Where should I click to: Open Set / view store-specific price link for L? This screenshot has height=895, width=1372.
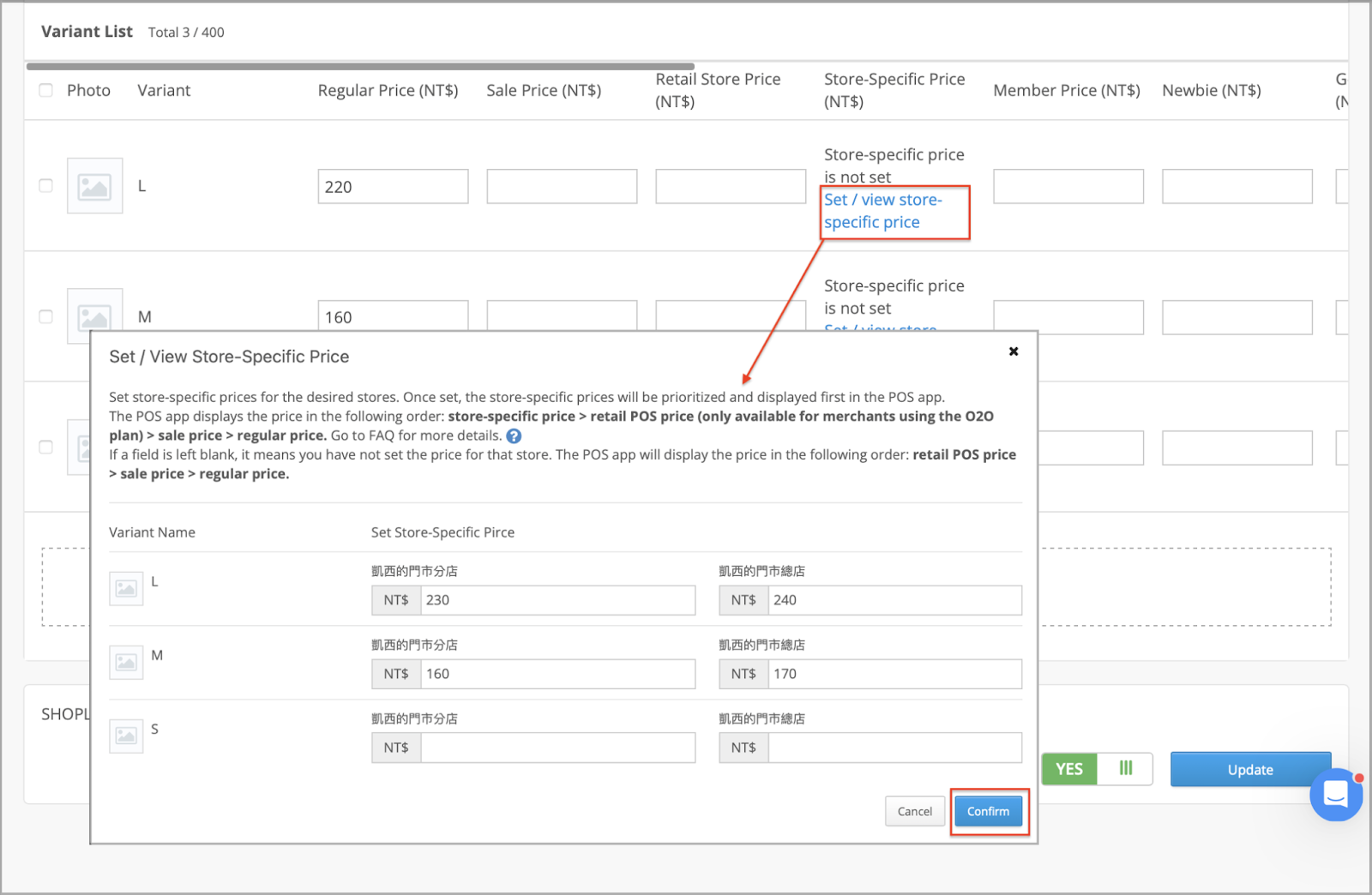(x=883, y=211)
